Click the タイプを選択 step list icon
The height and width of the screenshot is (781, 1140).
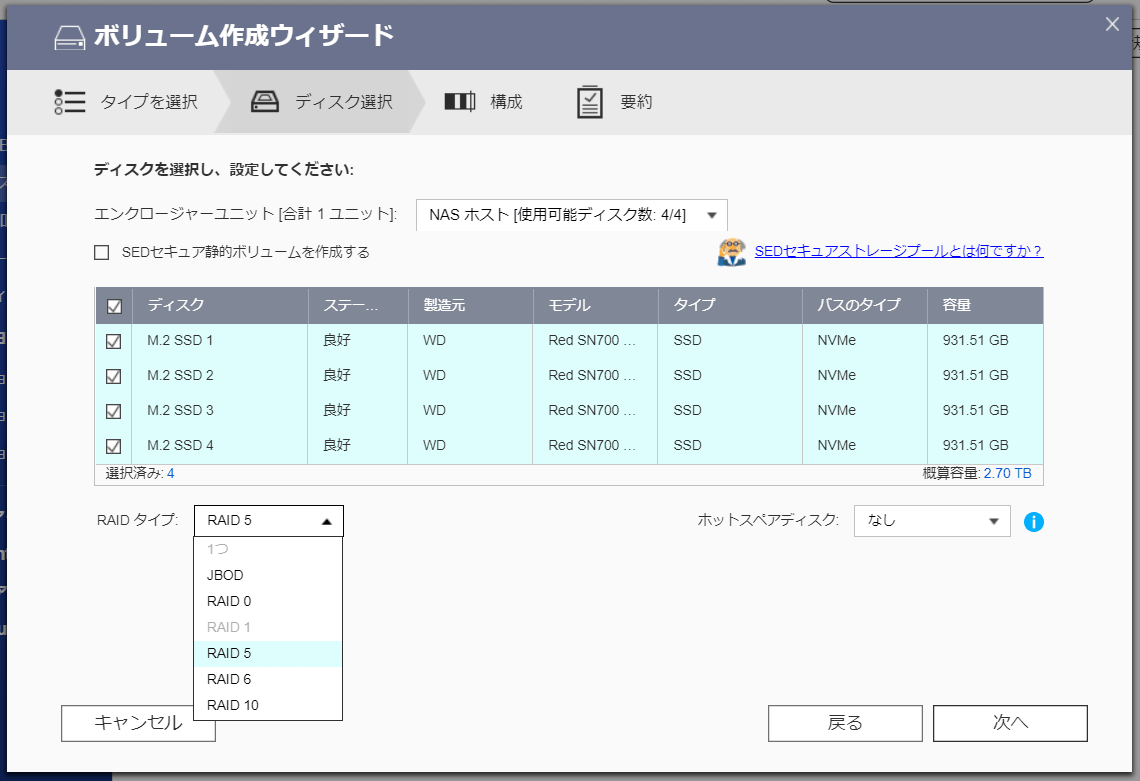[70, 102]
